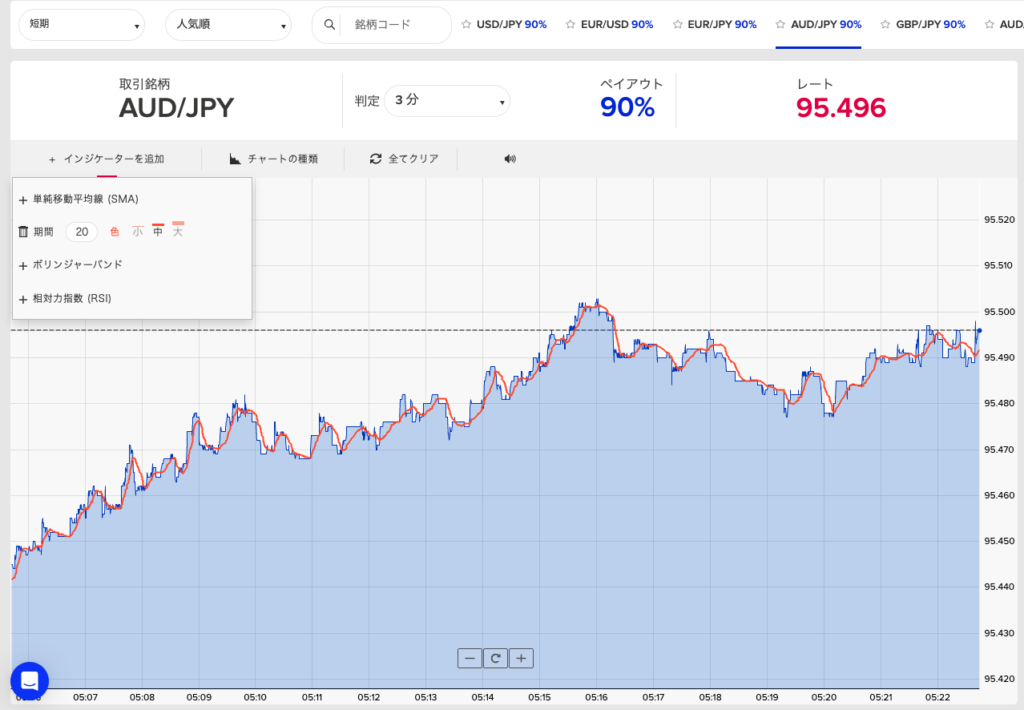Click the zoom out minus chart button
The width and height of the screenshot is (1024, 710).
470,658
